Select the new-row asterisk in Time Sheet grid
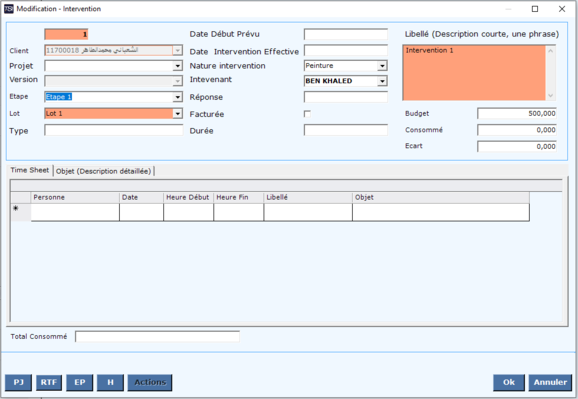Screen dimensions: 578x399 point(16,209)
